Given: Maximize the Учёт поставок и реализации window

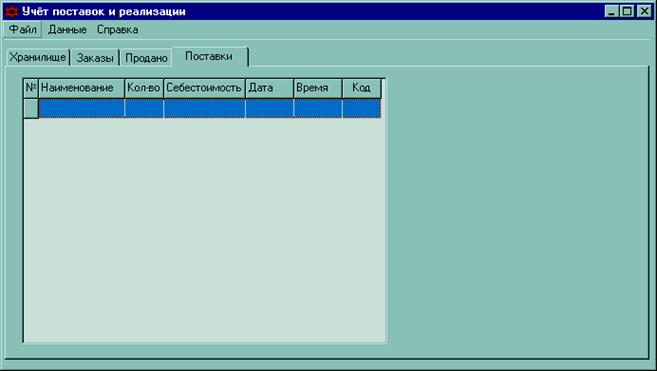Looking at the screenshot, I should (x=627, y=11).
